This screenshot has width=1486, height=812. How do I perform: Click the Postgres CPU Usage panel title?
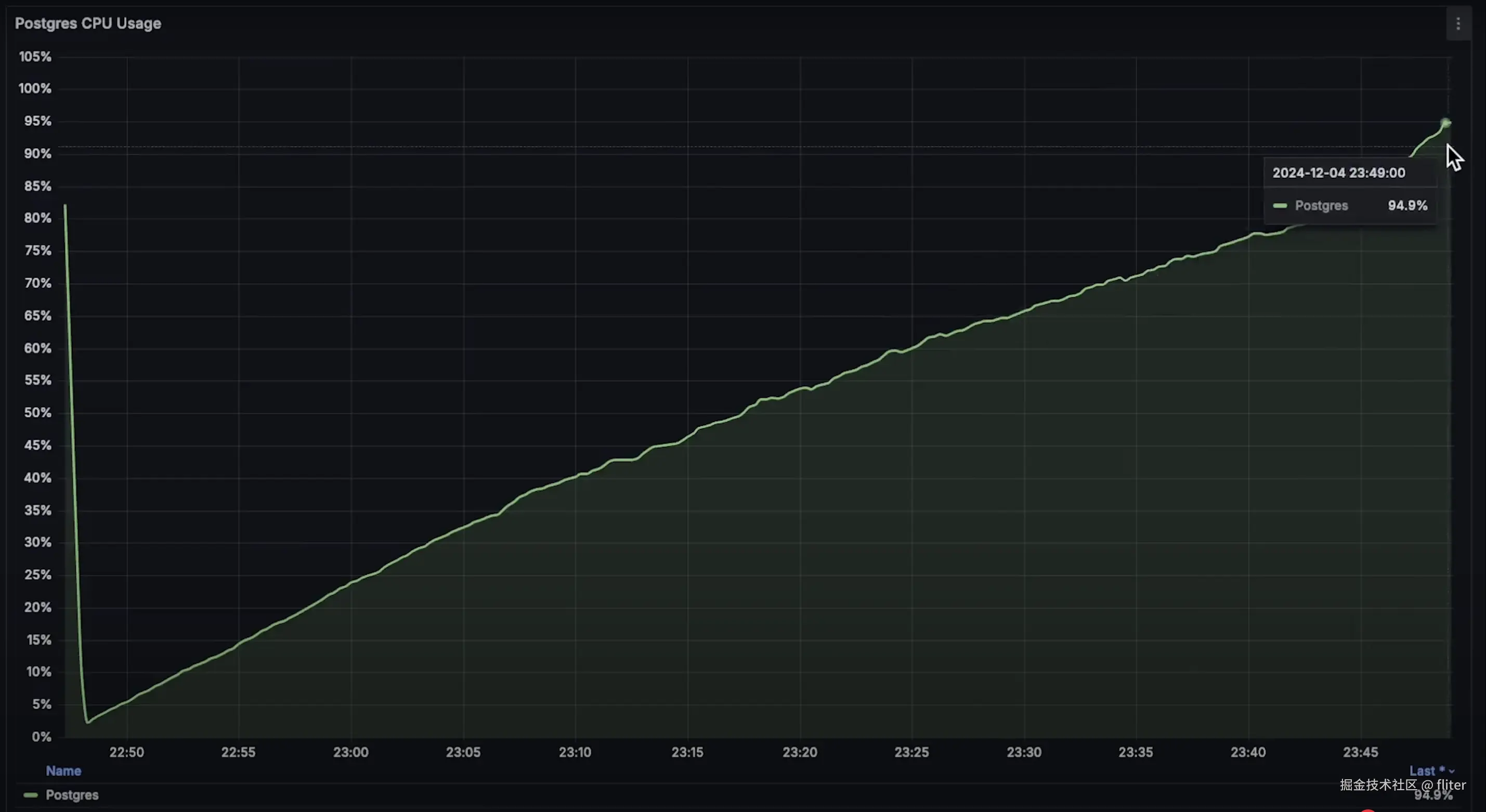(88, 23)
